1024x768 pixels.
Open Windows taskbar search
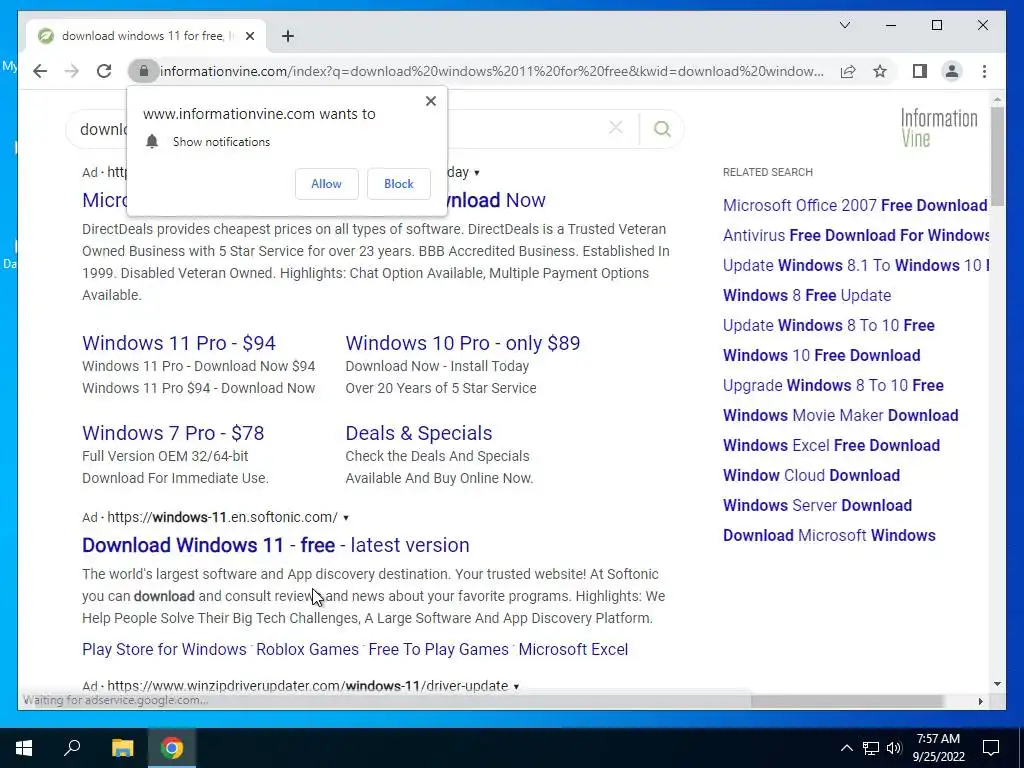(72, 748)
